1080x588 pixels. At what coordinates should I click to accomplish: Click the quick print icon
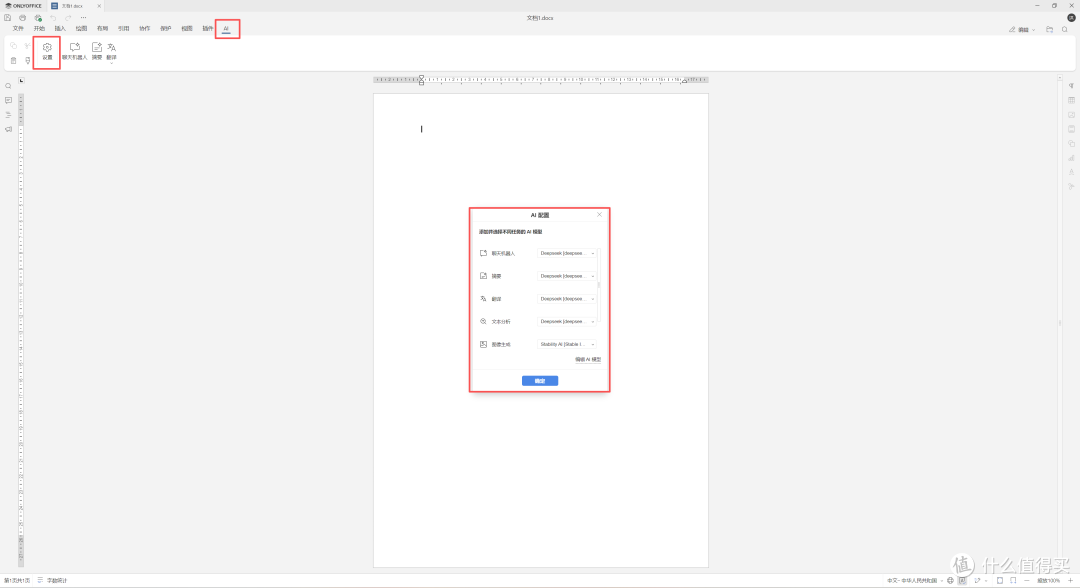tap(38, 18)
